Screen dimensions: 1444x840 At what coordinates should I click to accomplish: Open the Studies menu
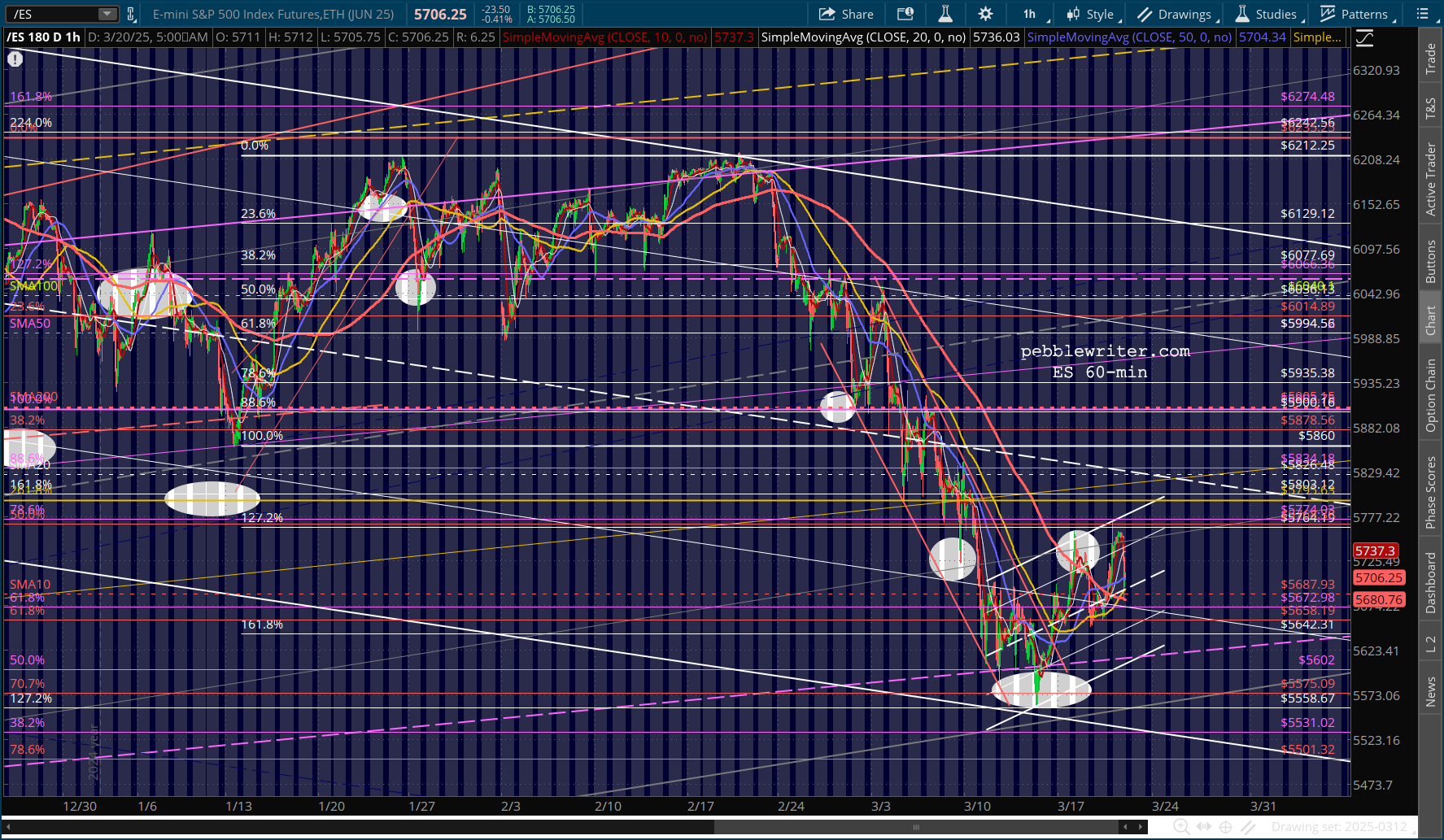1266,14
